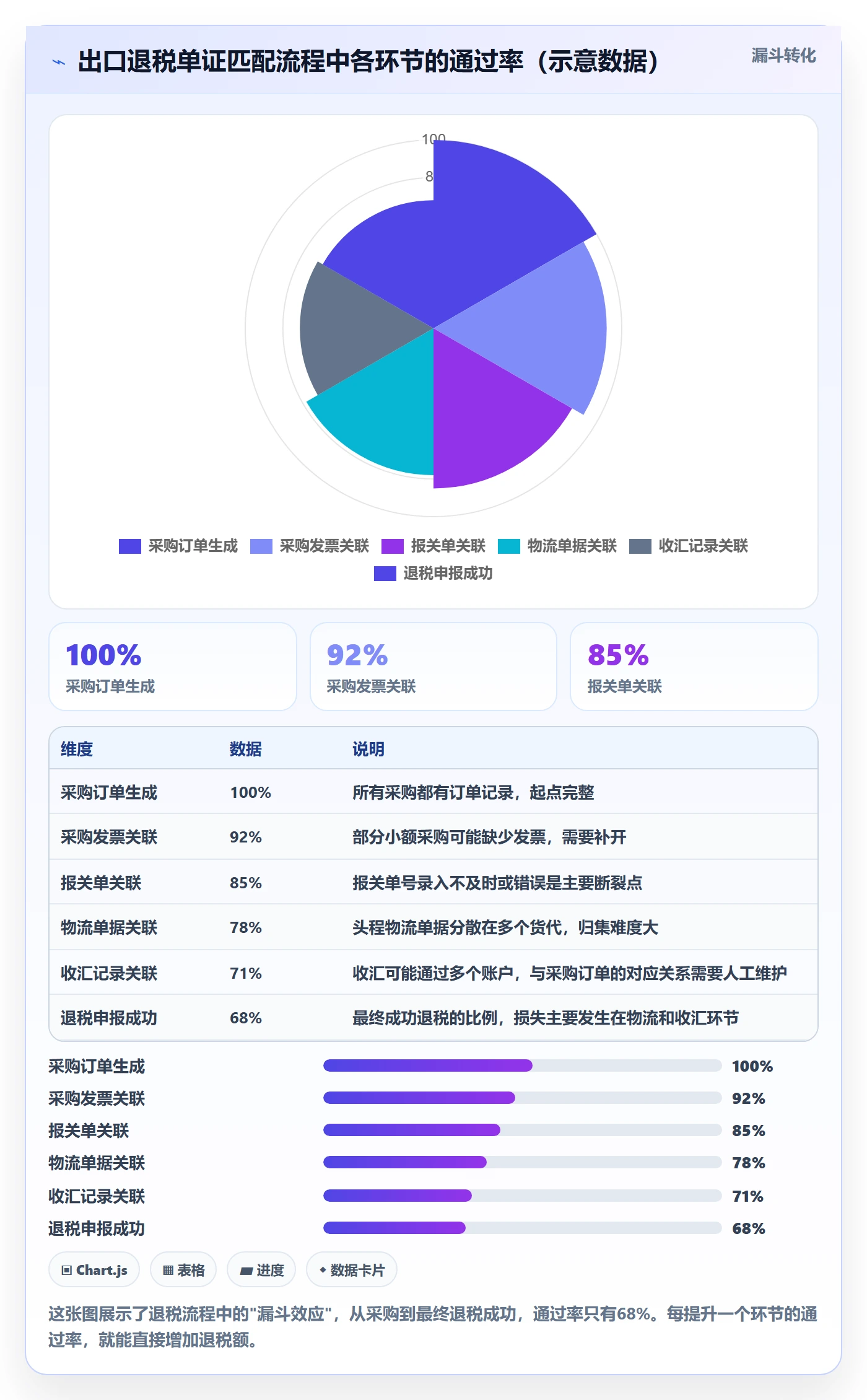Click the 报关单关联 progress bar
Viewport: 867px width, 1400px height.
click(x=522, y=1130)
